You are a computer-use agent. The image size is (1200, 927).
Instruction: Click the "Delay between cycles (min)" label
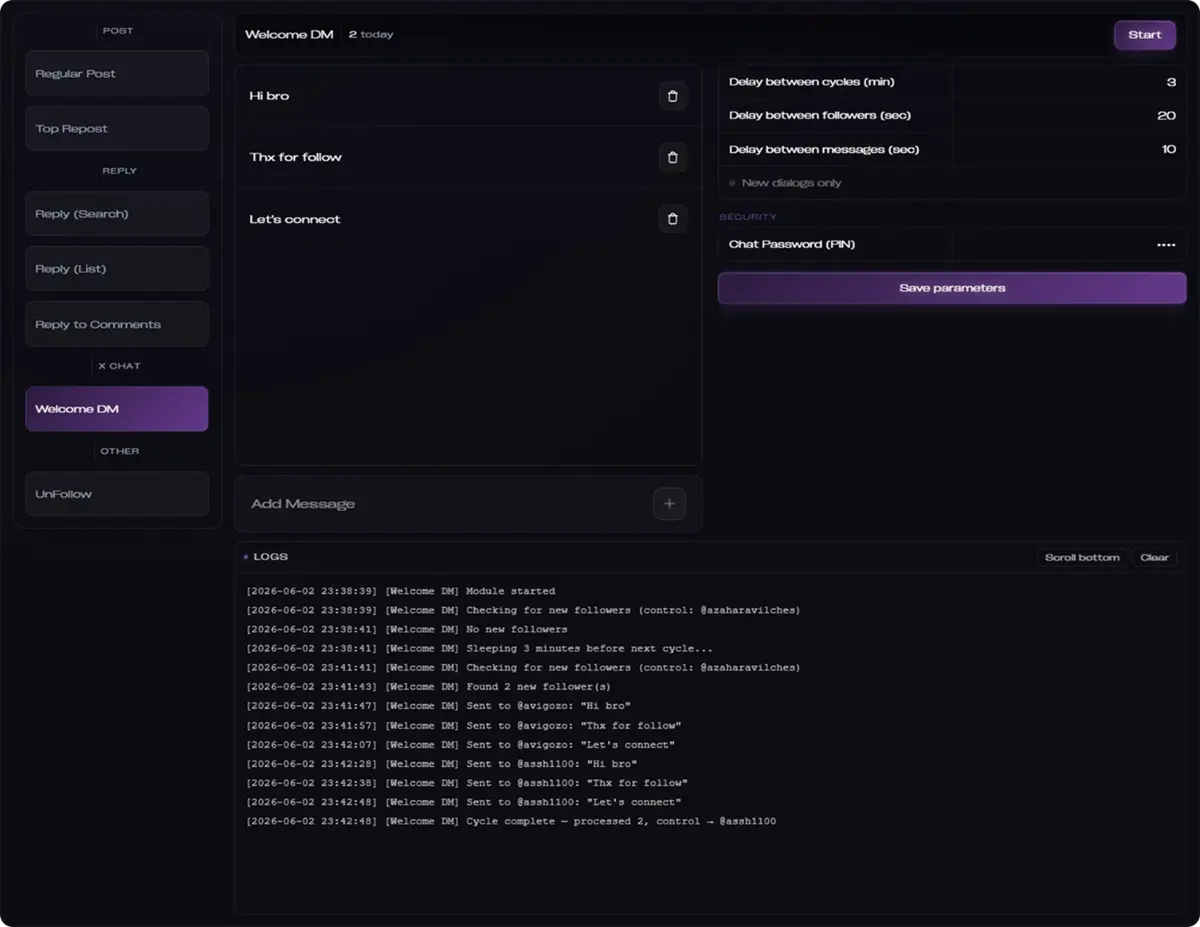[812, 82]
